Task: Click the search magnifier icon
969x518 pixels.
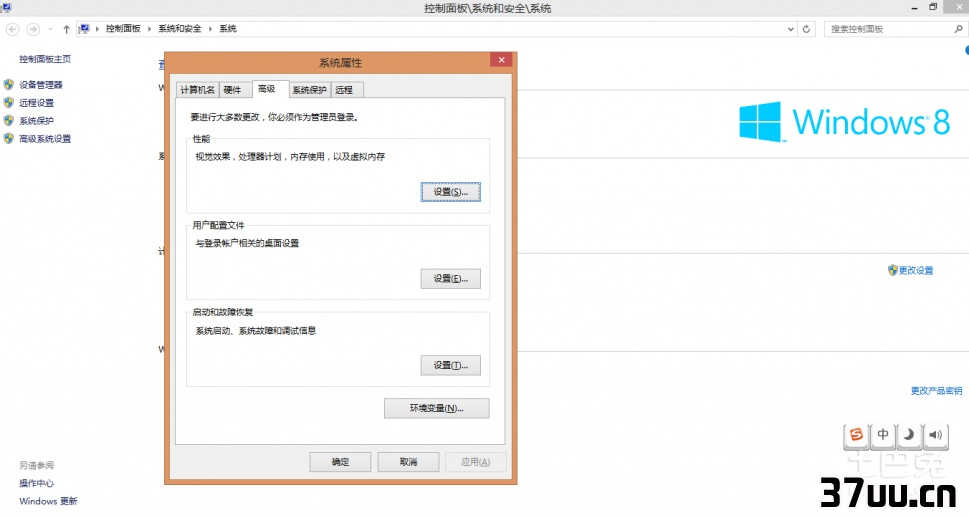Action: 959,28
